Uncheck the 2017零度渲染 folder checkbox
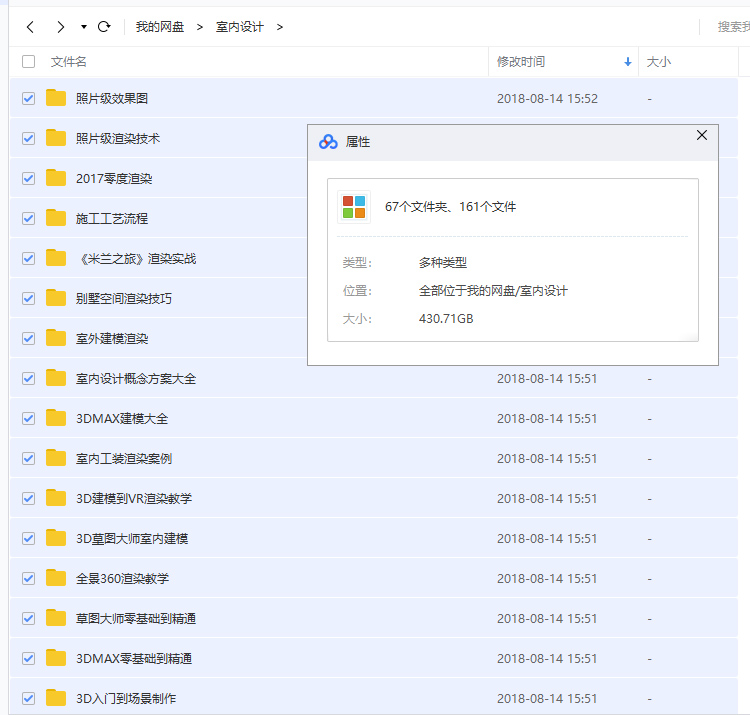The width and height of the screenshot is (750, 715). point(28,179)
